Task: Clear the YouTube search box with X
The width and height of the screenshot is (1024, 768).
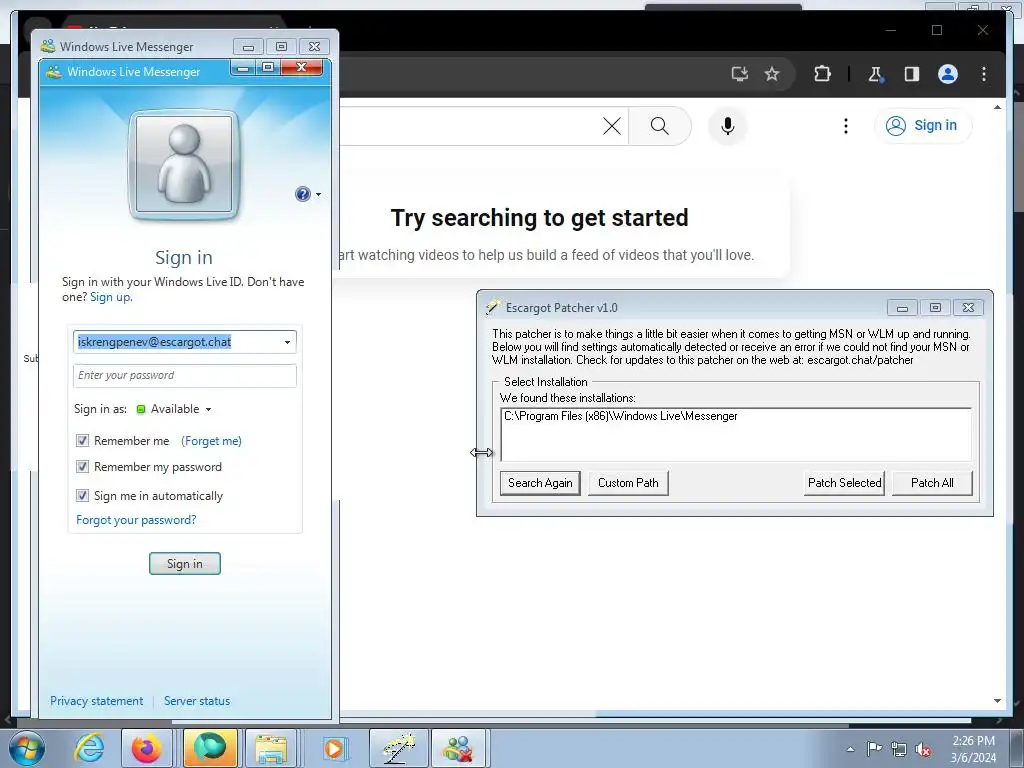Action: (612, 126)
